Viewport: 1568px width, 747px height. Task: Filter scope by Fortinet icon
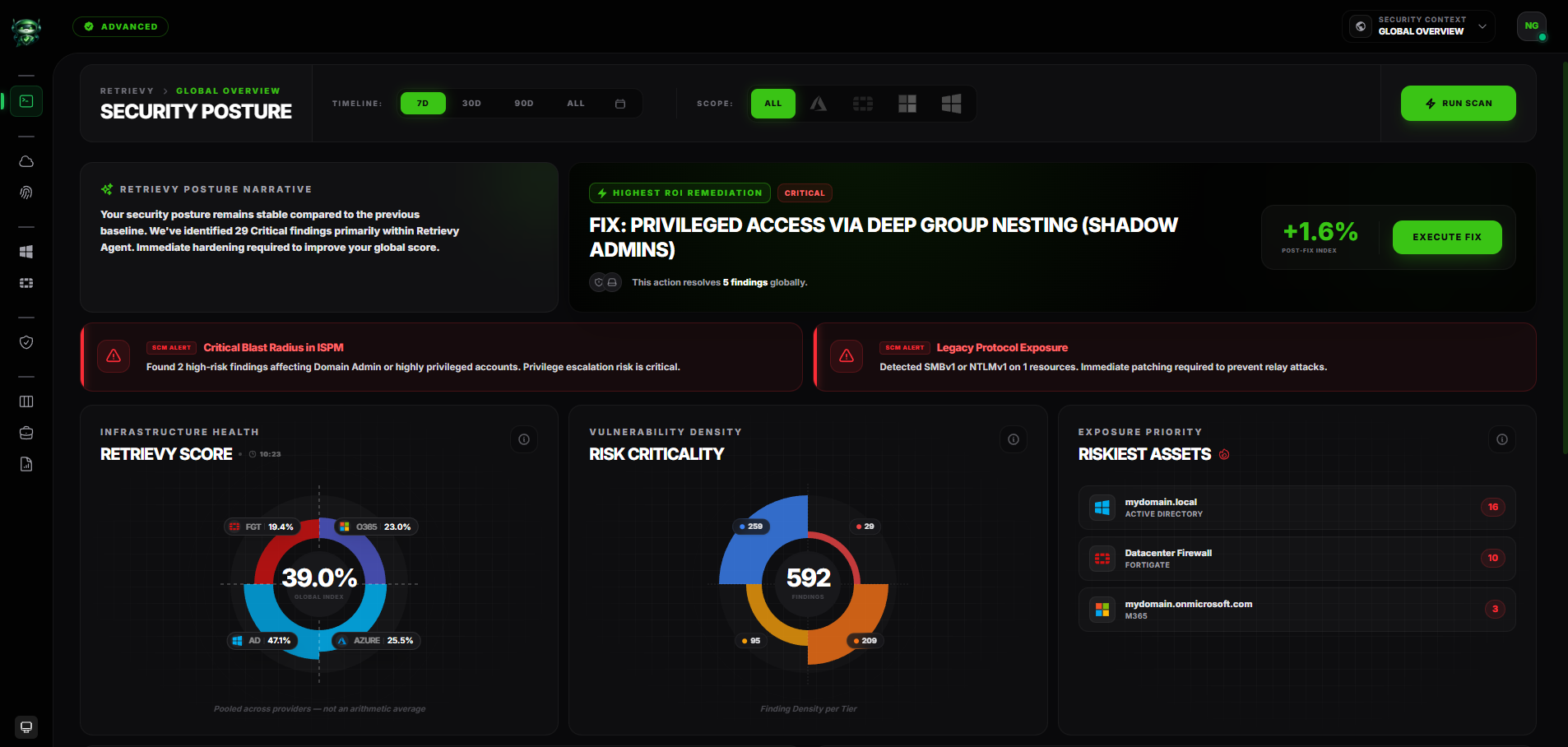tap(862, 104)
